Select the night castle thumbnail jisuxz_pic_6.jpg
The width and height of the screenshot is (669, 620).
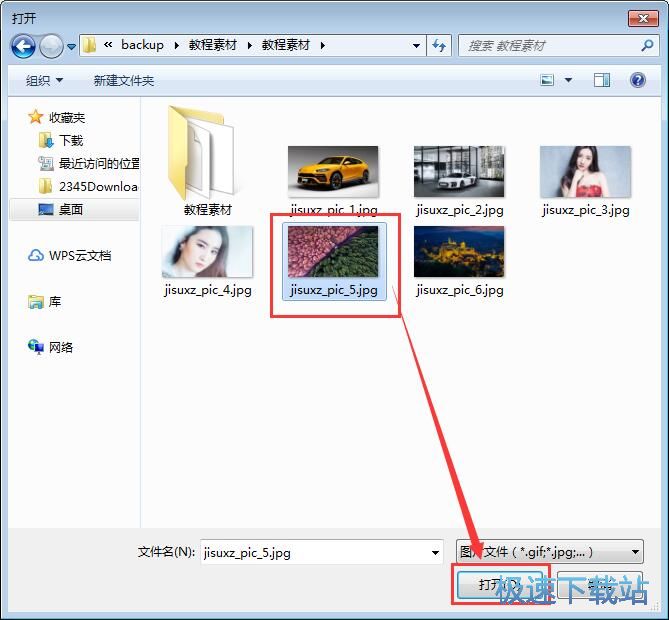(459, 252)
